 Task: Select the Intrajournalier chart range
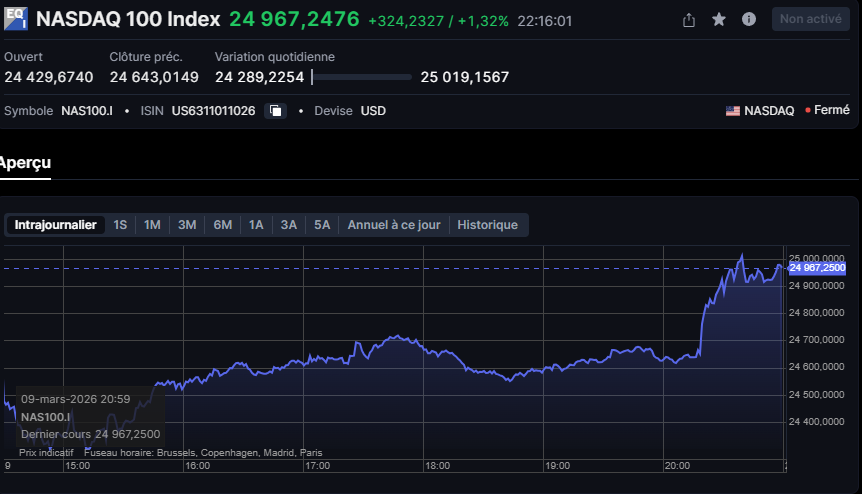(56, 225)
